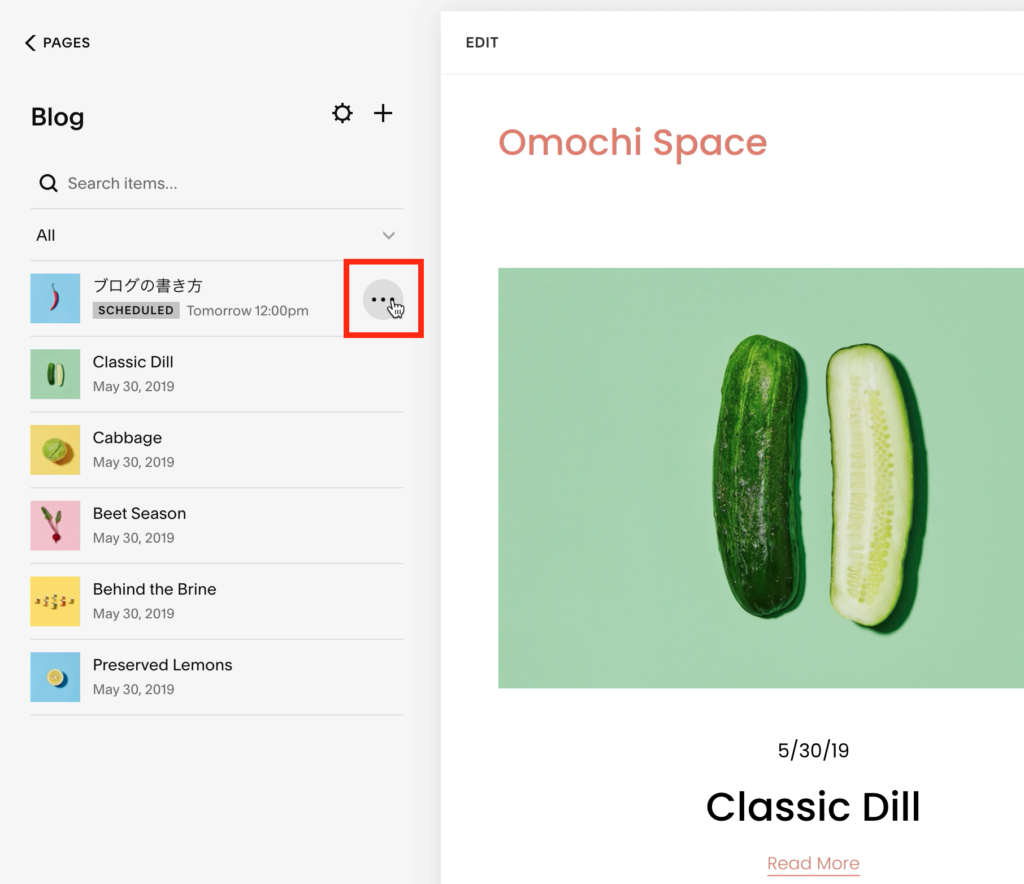This screenshot has height=884, width=1024.
Task: Click the large cucumber preview image
Action: point(761,478)
